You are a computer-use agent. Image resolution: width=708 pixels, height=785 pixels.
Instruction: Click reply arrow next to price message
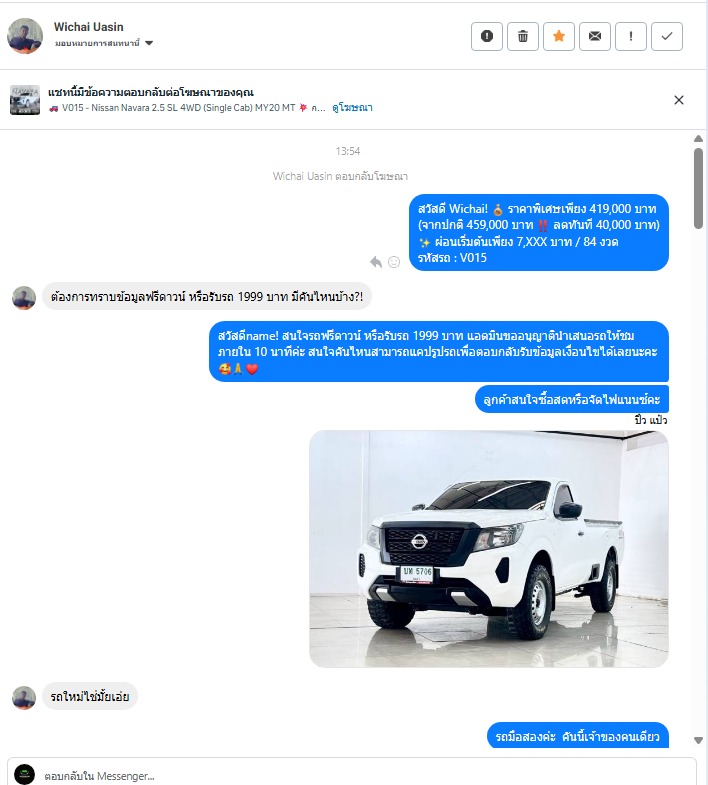point(376,262)
